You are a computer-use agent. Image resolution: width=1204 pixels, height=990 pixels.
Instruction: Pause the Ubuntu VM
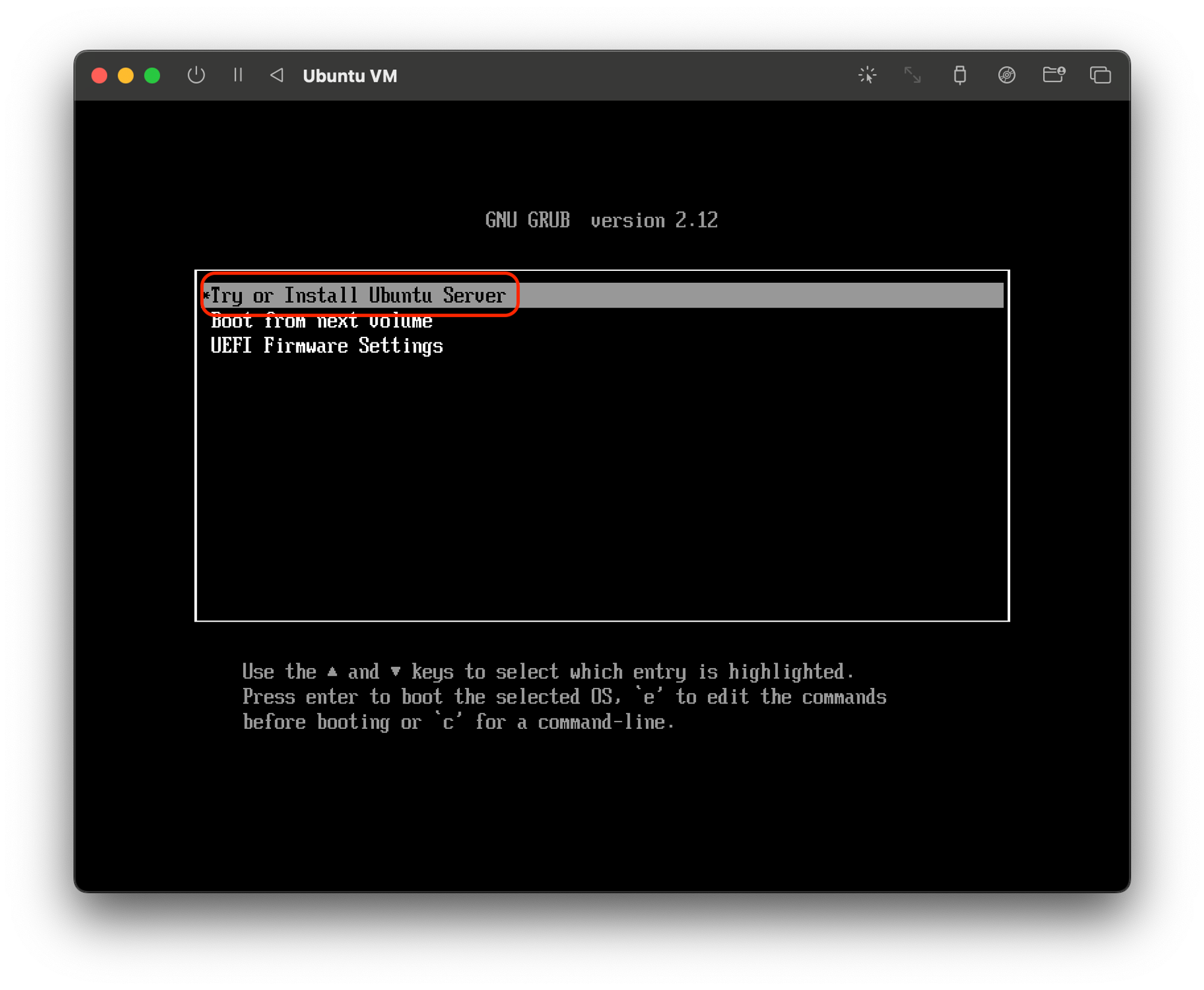pos(238,75)
